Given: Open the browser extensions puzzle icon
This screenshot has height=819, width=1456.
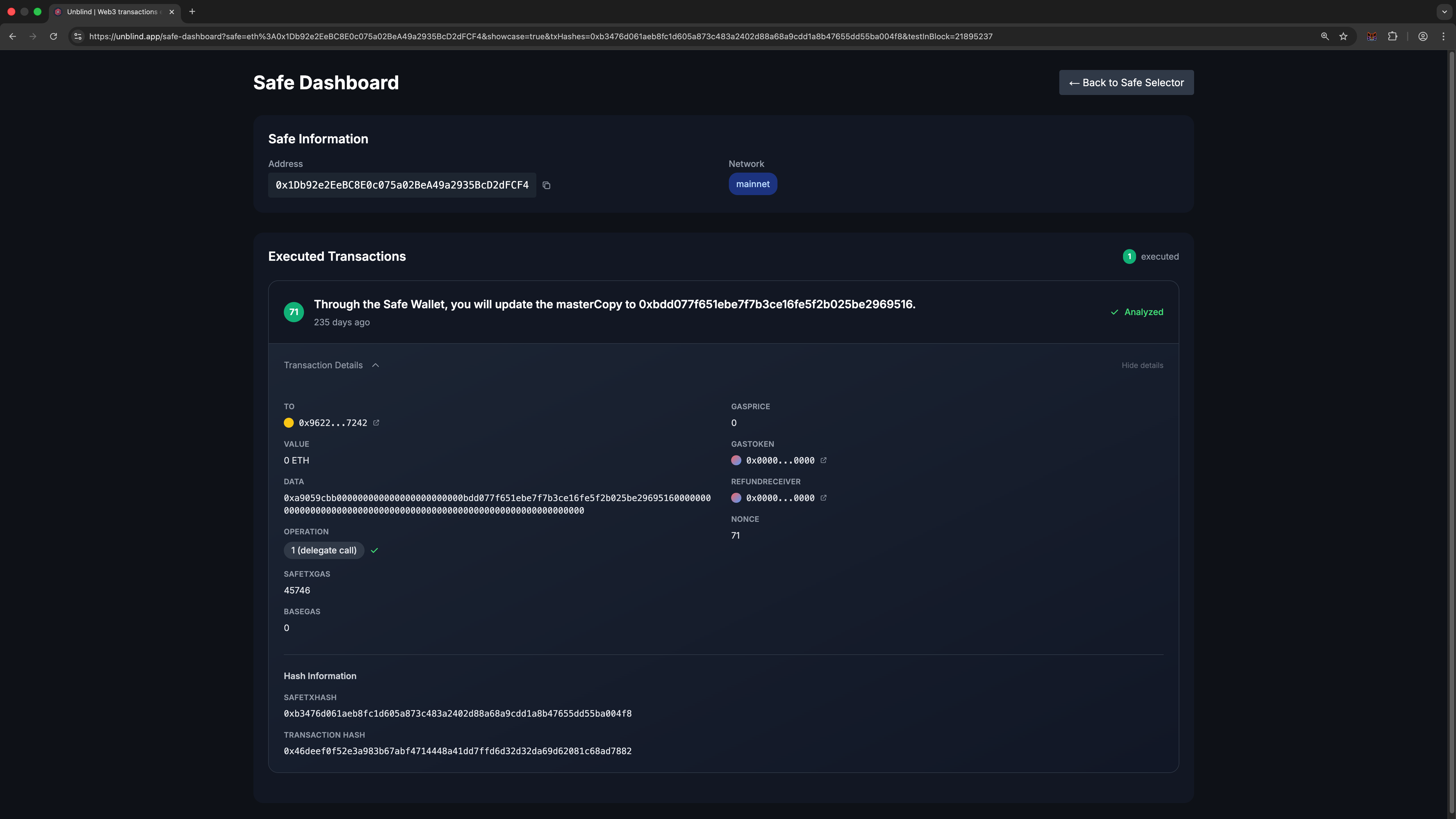Looking at the screenshot, I should [x=1393, y=36].
